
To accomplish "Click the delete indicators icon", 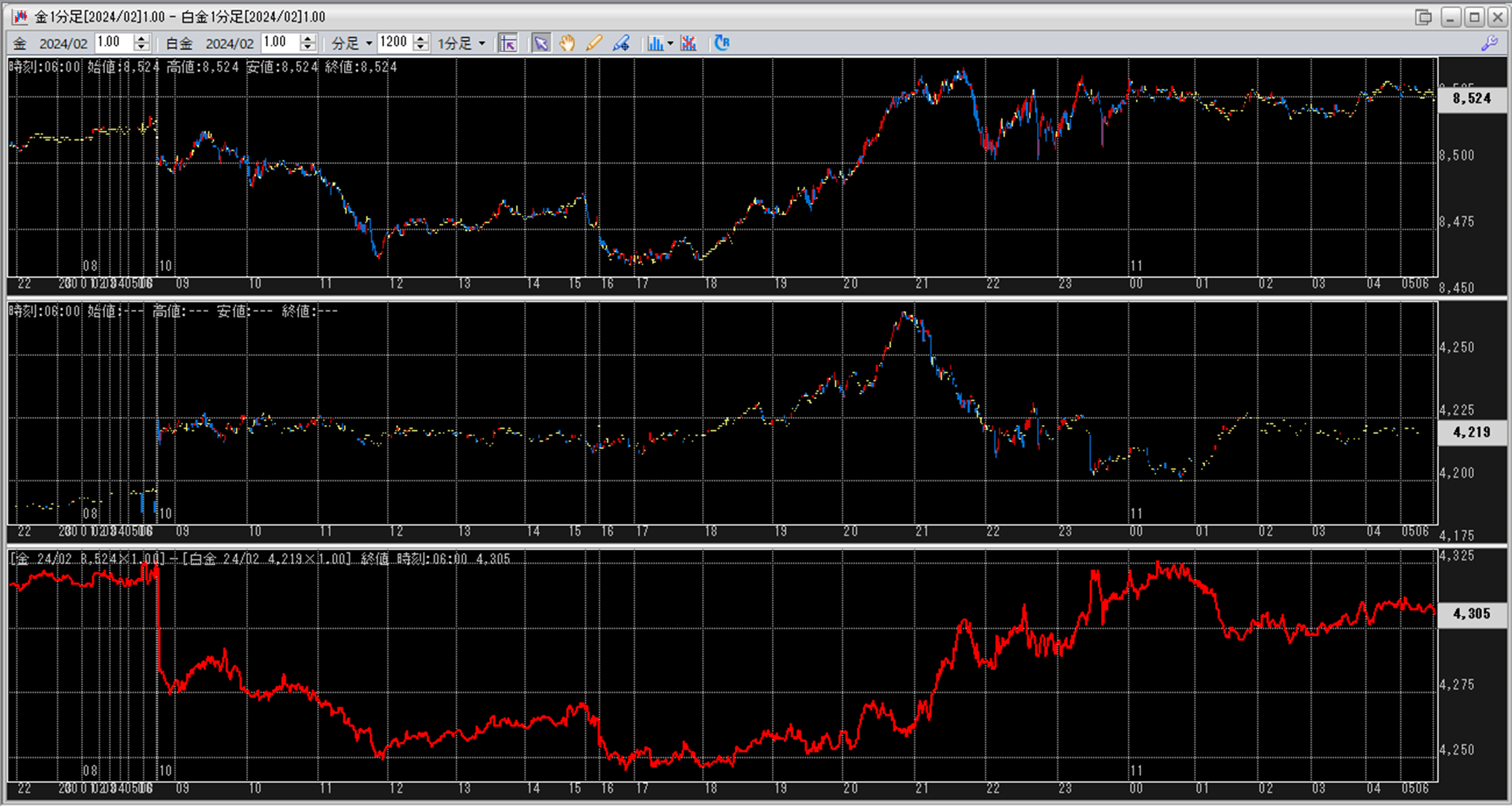I will [x=689, y=43].
